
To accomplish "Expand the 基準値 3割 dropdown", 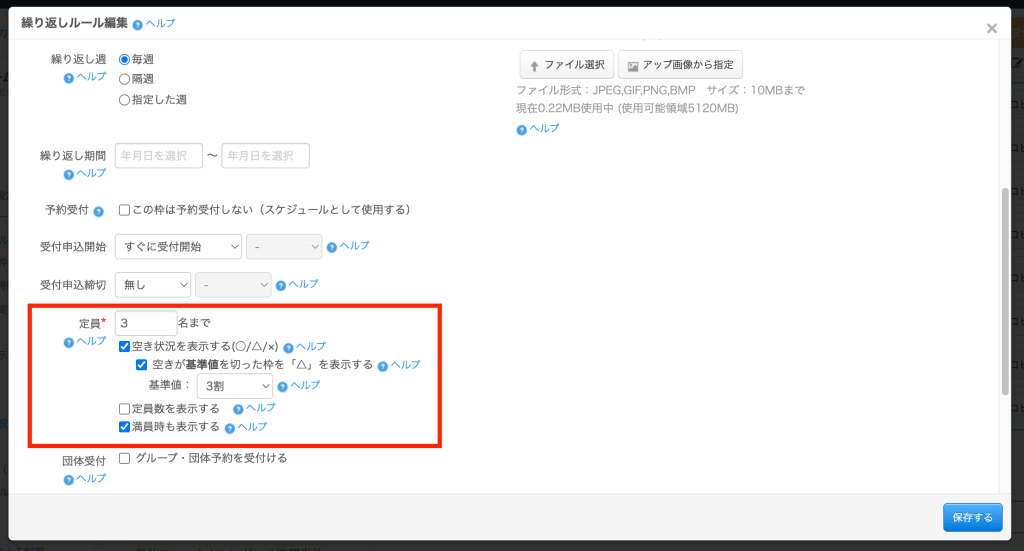I will pos(235,386).
